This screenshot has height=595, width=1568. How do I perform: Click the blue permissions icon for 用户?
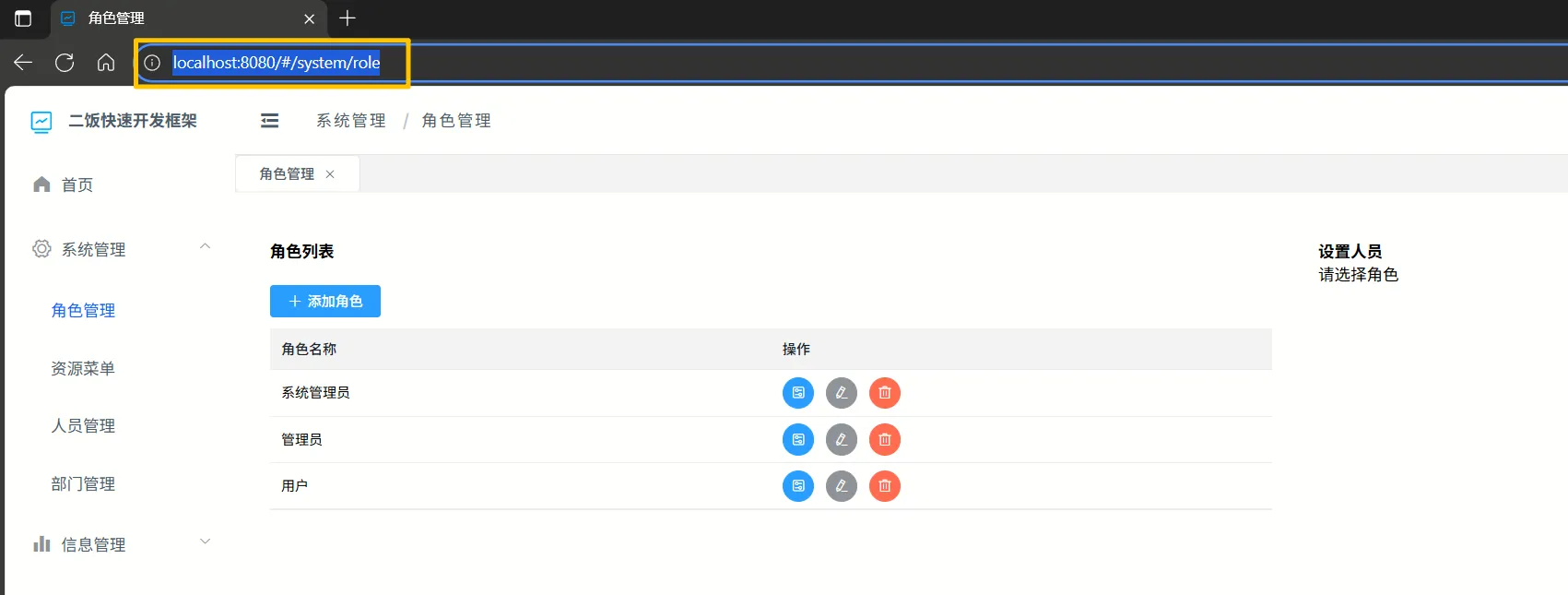click(x=798, y=486)
